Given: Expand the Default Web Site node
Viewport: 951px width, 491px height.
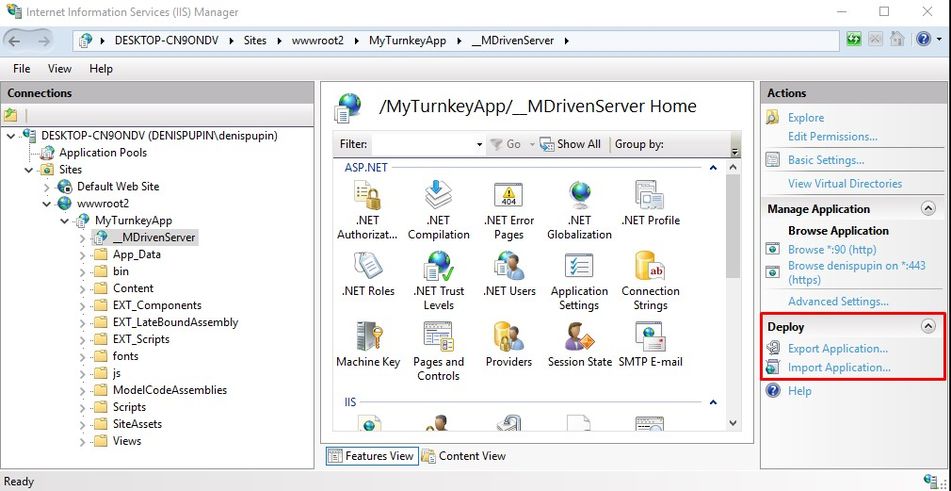Looking at the screenshot, I should click(x=47, y=187).
